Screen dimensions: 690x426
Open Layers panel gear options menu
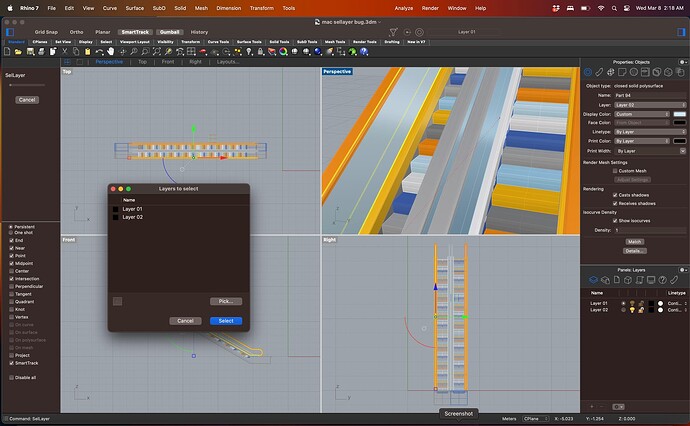[x=683, y=270]
